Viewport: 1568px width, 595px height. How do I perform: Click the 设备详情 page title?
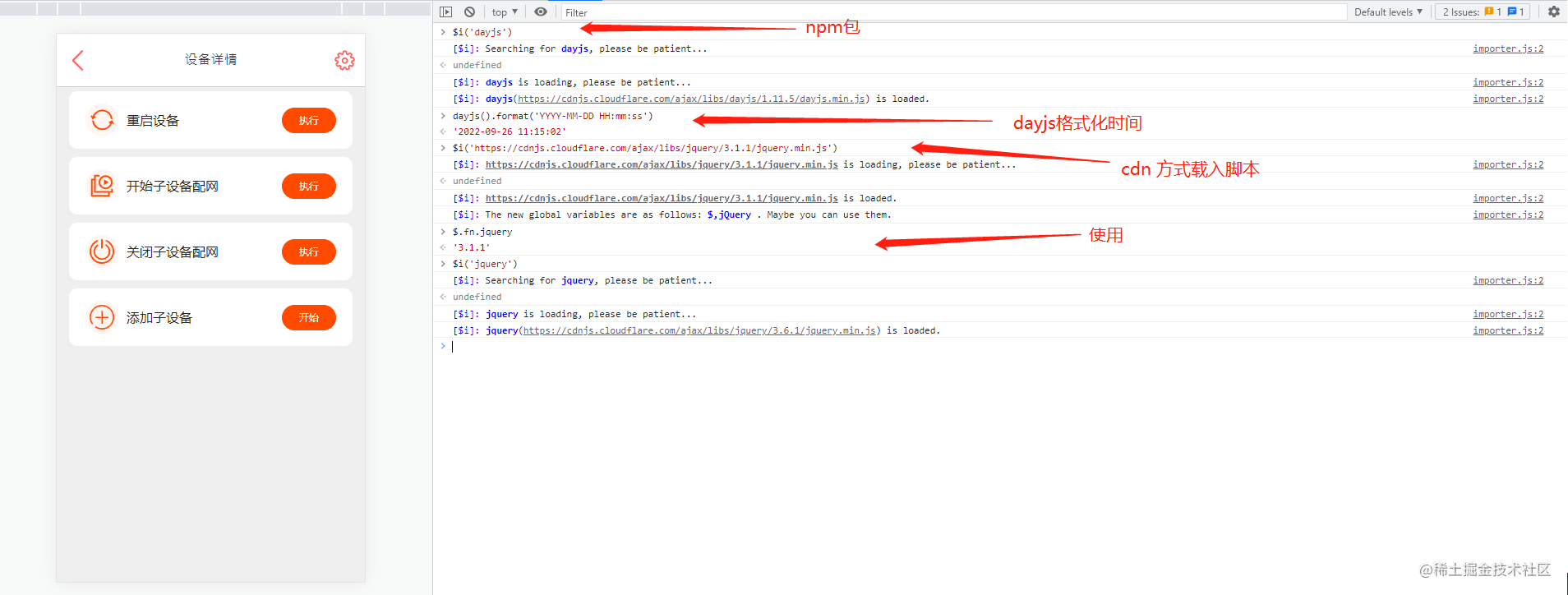pos(210,59)
